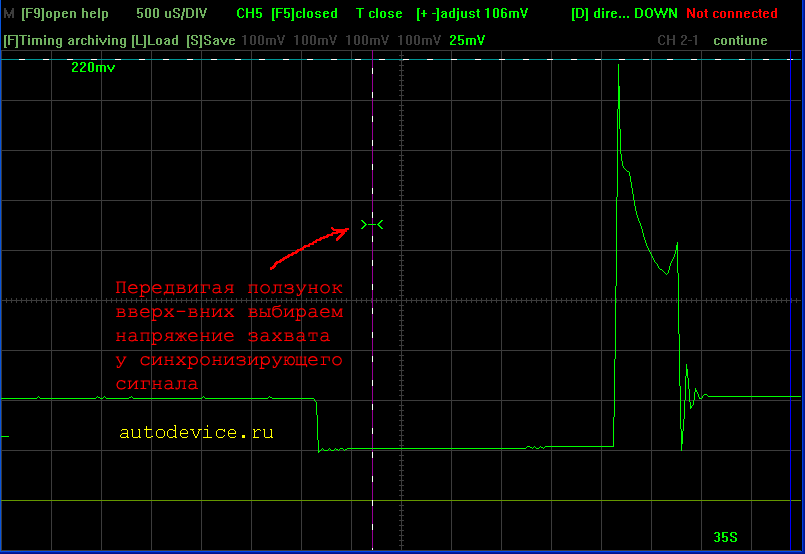Screen dimensions: 805x554
Task: Click the CH5 channel indicator
Action: 249,13
